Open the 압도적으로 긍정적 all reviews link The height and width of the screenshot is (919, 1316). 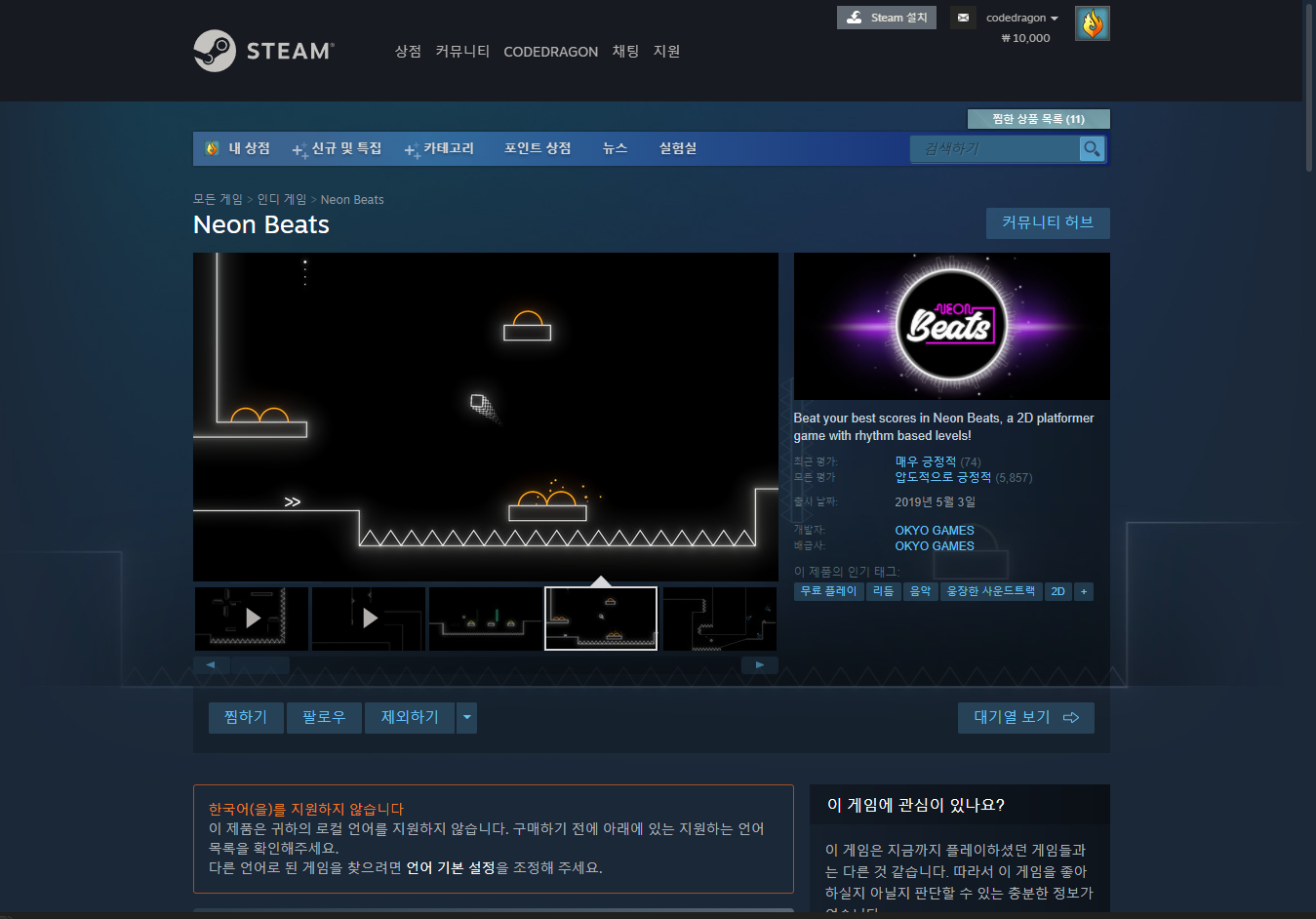[943, 477]
